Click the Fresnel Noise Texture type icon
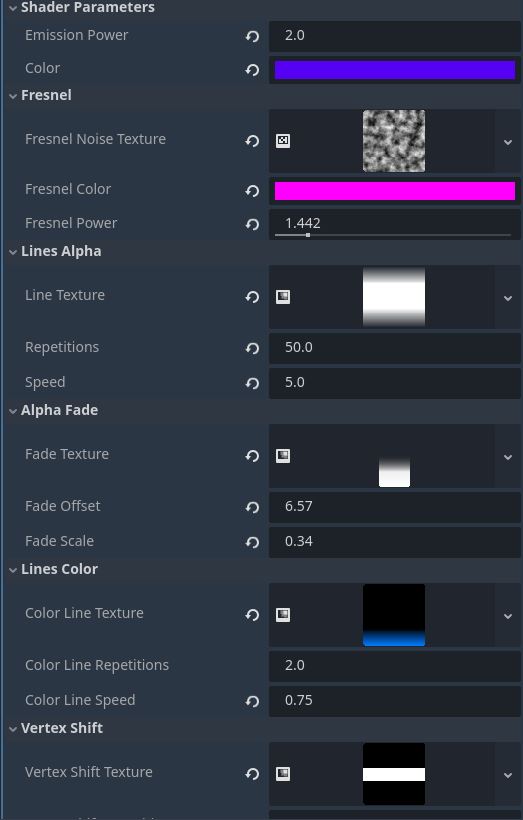 [283, 141]
